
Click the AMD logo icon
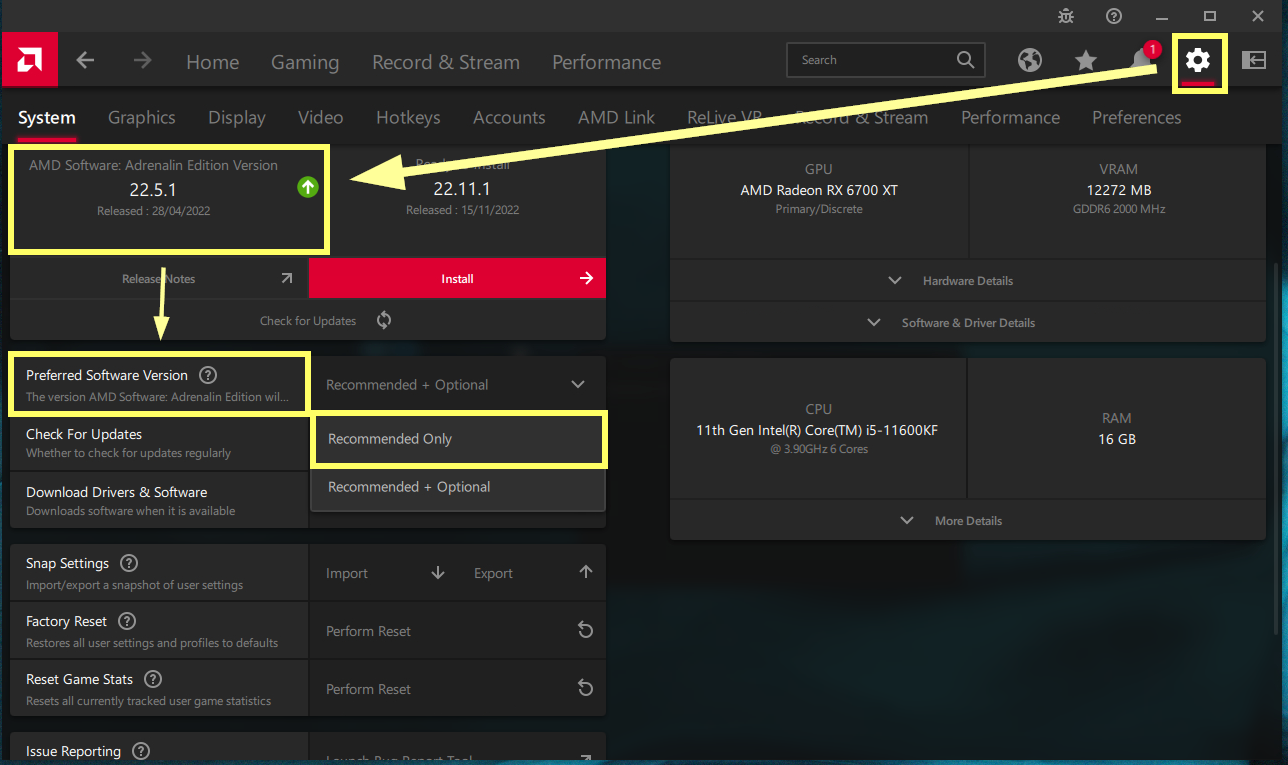click(30, 60)
